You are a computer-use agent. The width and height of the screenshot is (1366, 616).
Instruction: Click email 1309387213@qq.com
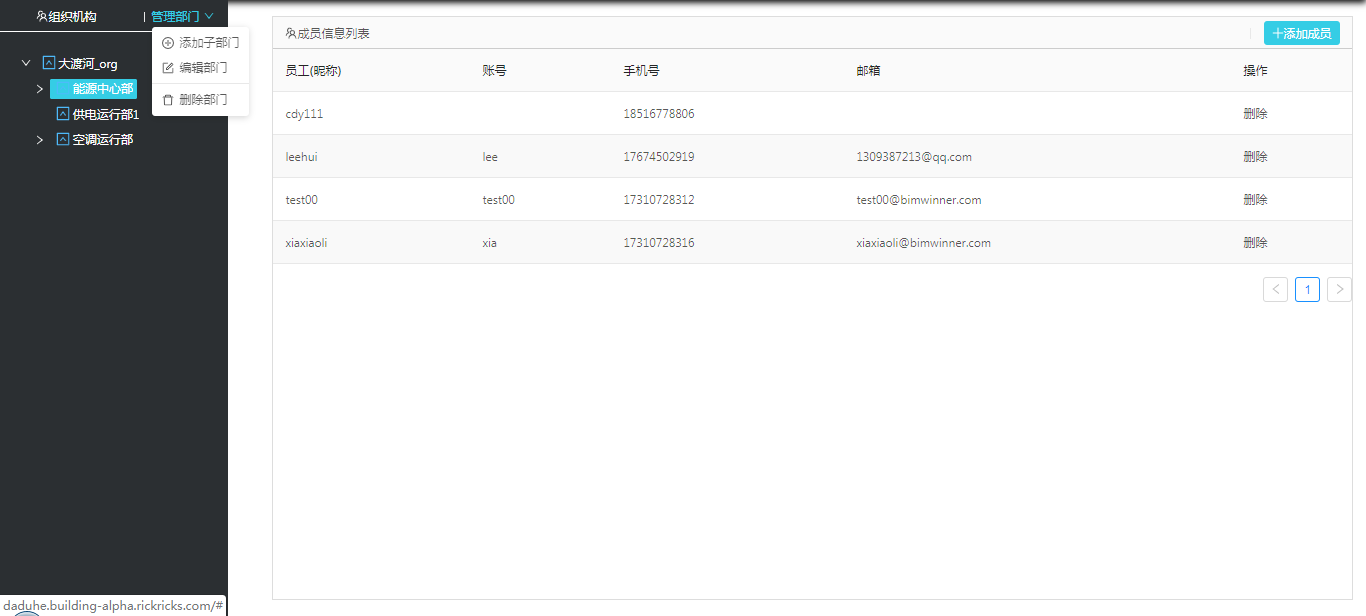click(x=914, y=157)
